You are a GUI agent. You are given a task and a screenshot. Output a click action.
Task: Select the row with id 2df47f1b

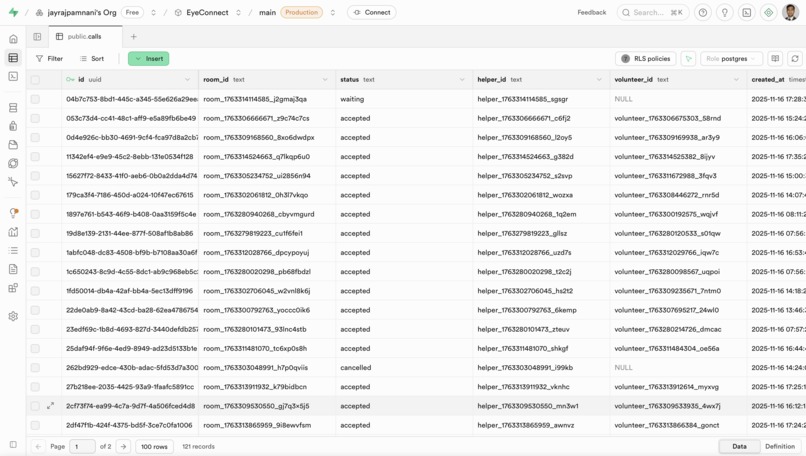point(35,425)
